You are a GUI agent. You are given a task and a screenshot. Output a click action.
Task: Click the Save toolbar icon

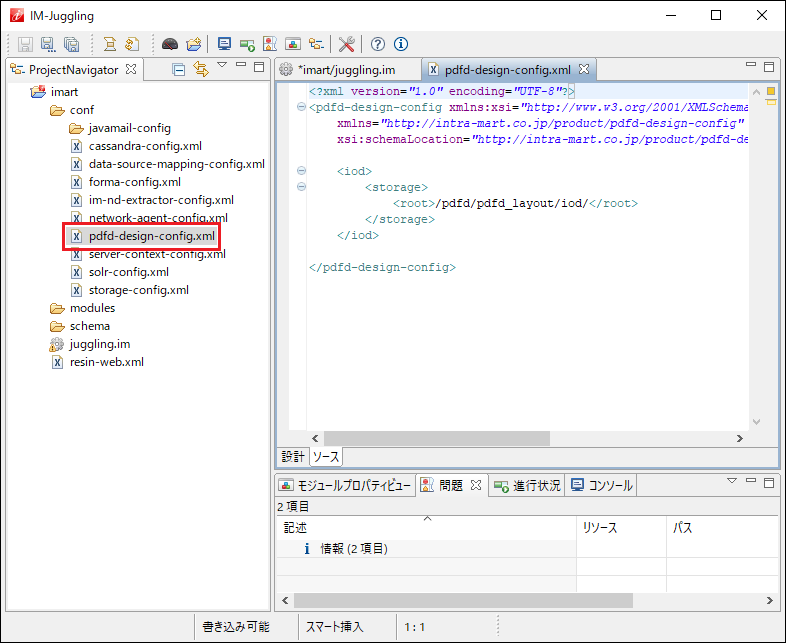[x=24, y=44]
